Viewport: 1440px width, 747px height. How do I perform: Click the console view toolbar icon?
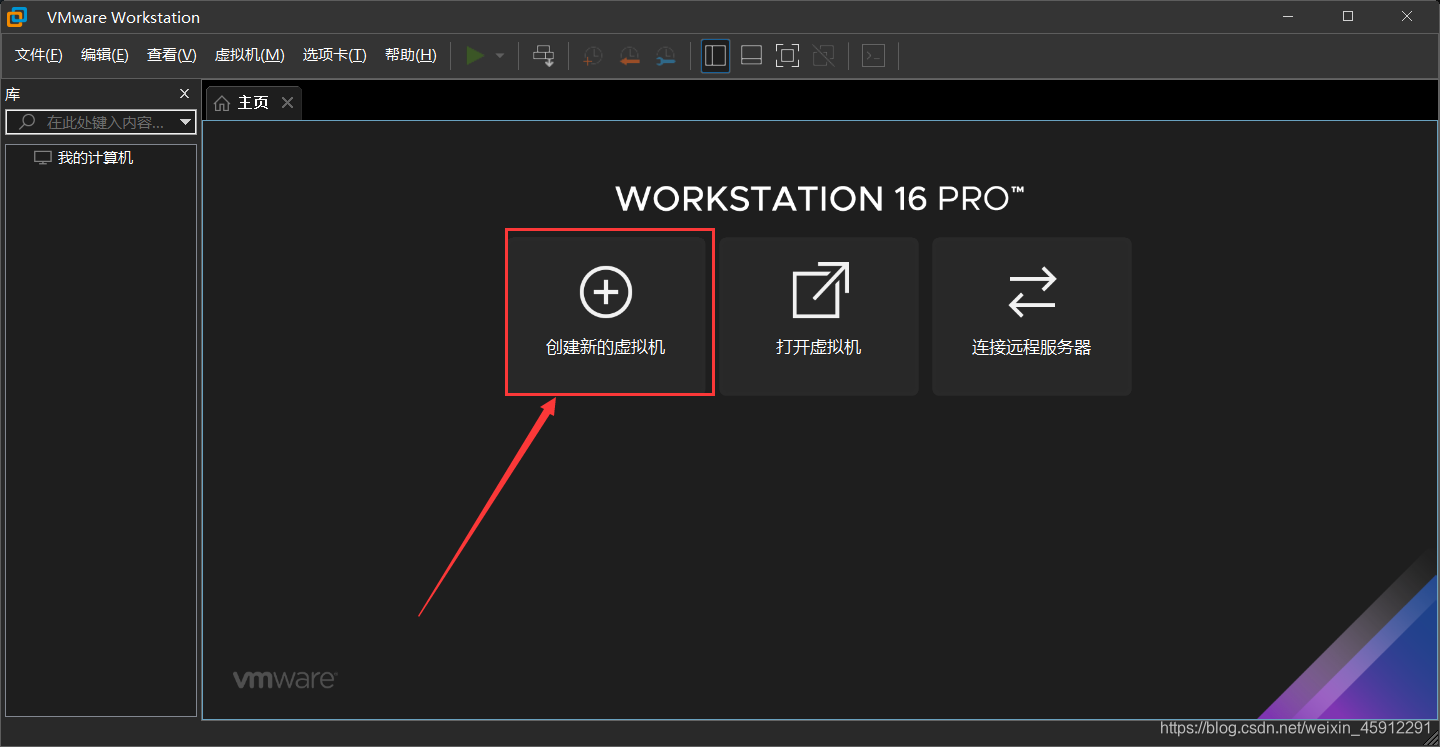[x=873, y=56]
